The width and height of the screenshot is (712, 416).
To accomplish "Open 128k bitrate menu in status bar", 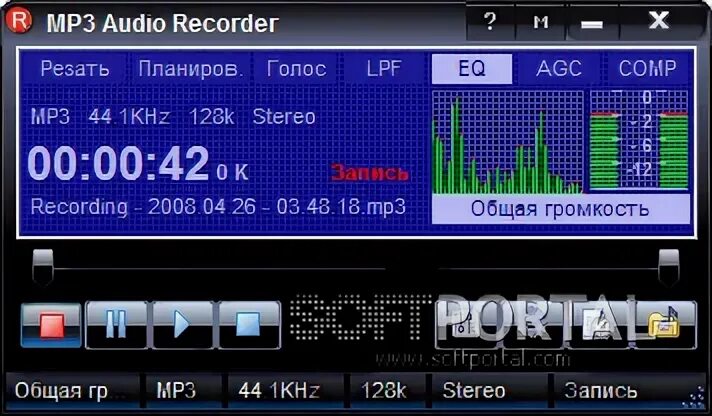I will point(389,391).
